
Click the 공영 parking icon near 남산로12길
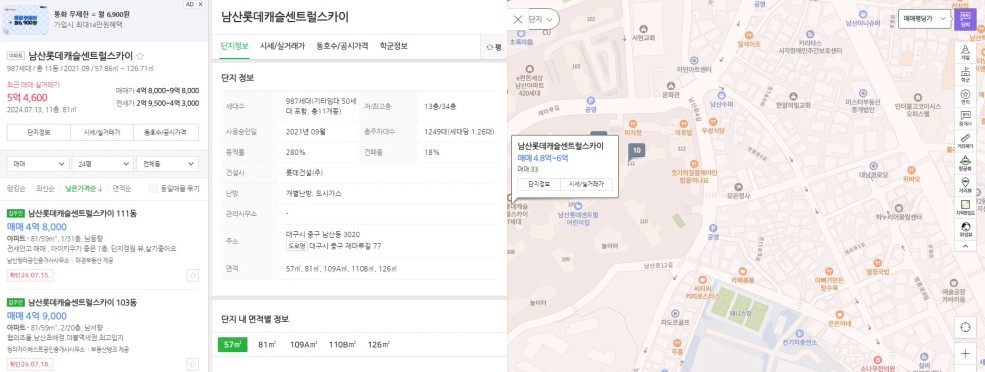(712, 228)
